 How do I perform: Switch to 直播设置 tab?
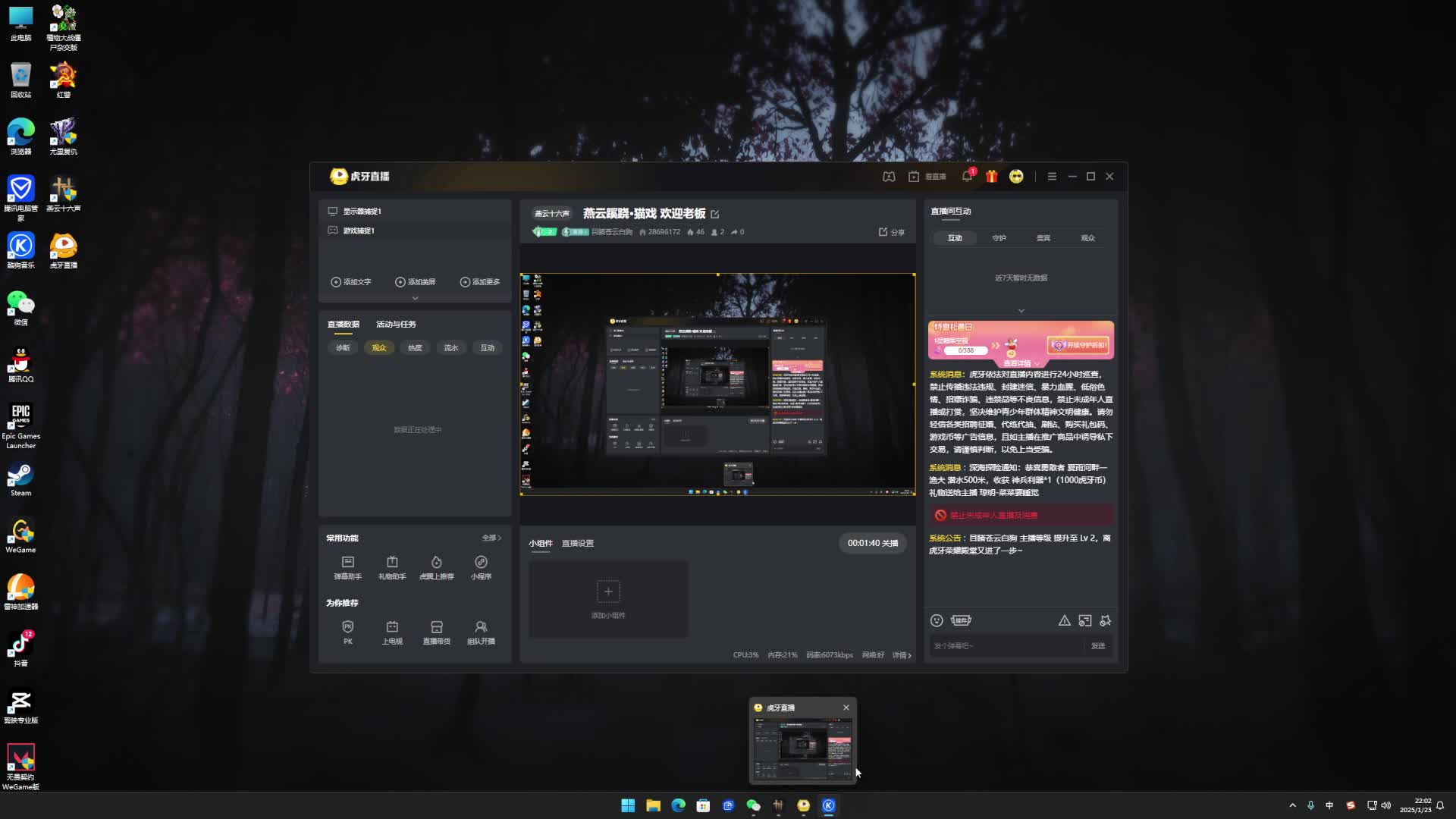578,544
